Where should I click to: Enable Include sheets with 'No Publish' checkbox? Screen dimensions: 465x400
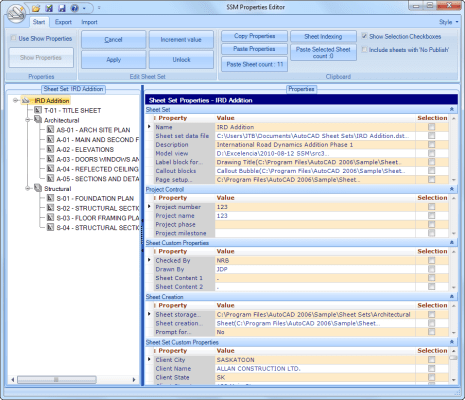364,49
